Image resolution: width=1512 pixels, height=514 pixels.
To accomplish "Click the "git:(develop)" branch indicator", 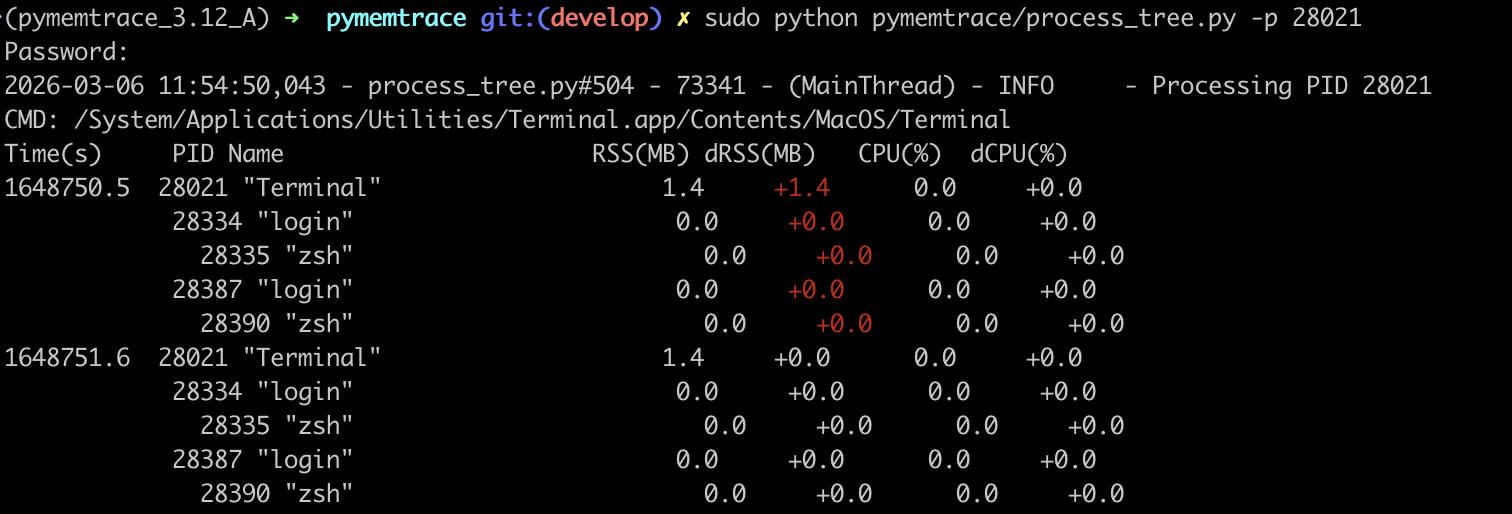I will pyautogui.click(x=571, y=18).
